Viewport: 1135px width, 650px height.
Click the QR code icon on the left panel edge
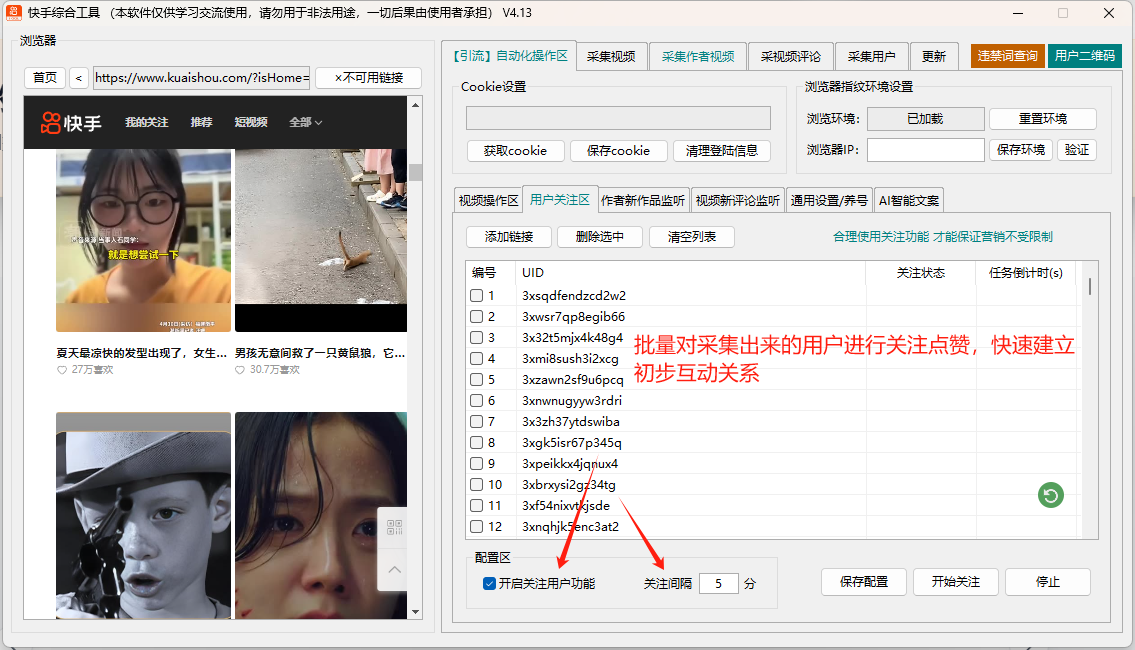pos(396,525)
